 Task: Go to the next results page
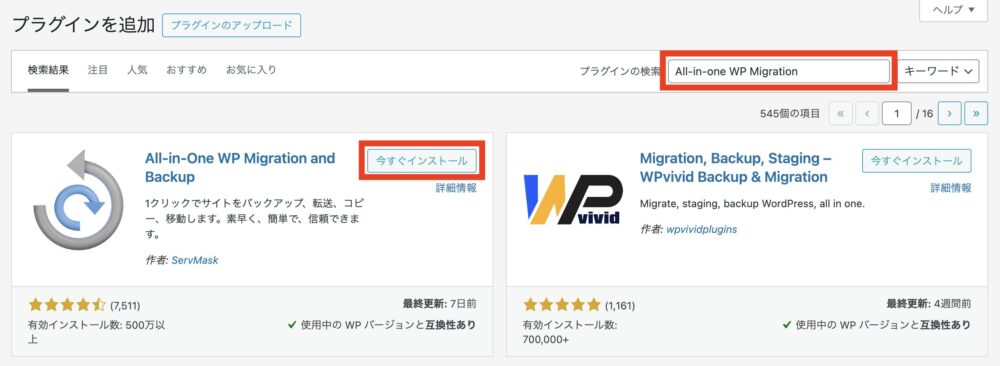point(950,113)
